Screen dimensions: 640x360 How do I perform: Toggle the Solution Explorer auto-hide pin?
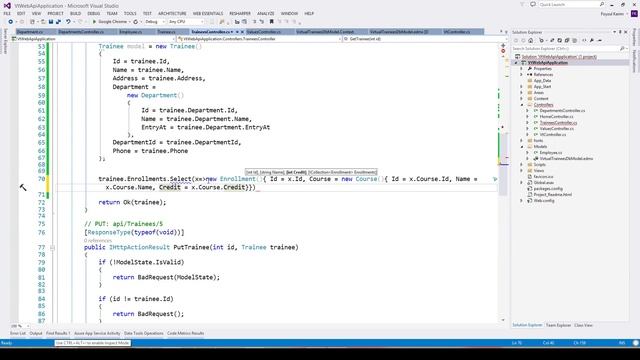620,32
